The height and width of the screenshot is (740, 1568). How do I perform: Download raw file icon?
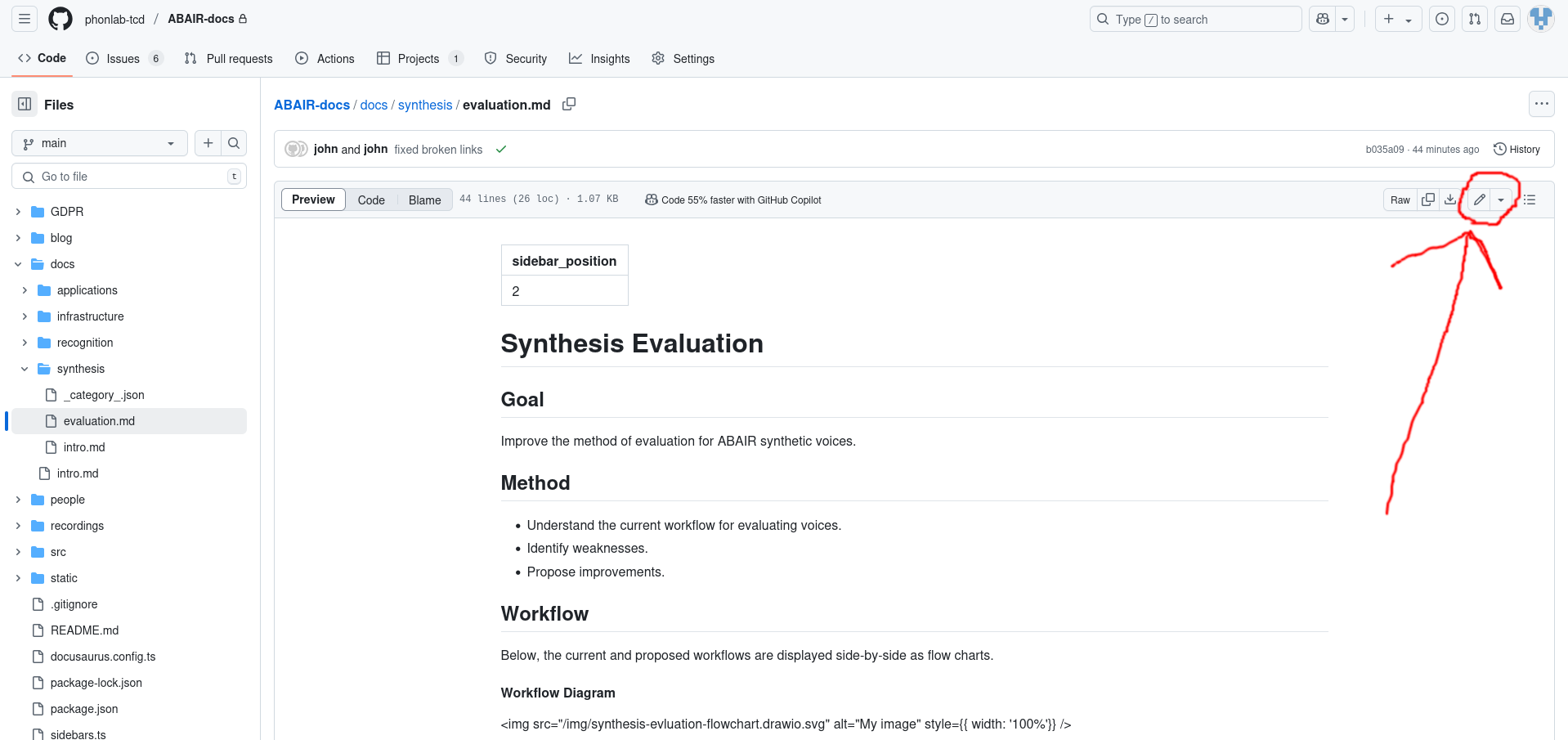pyautogui.click(x=1450, y=200)
